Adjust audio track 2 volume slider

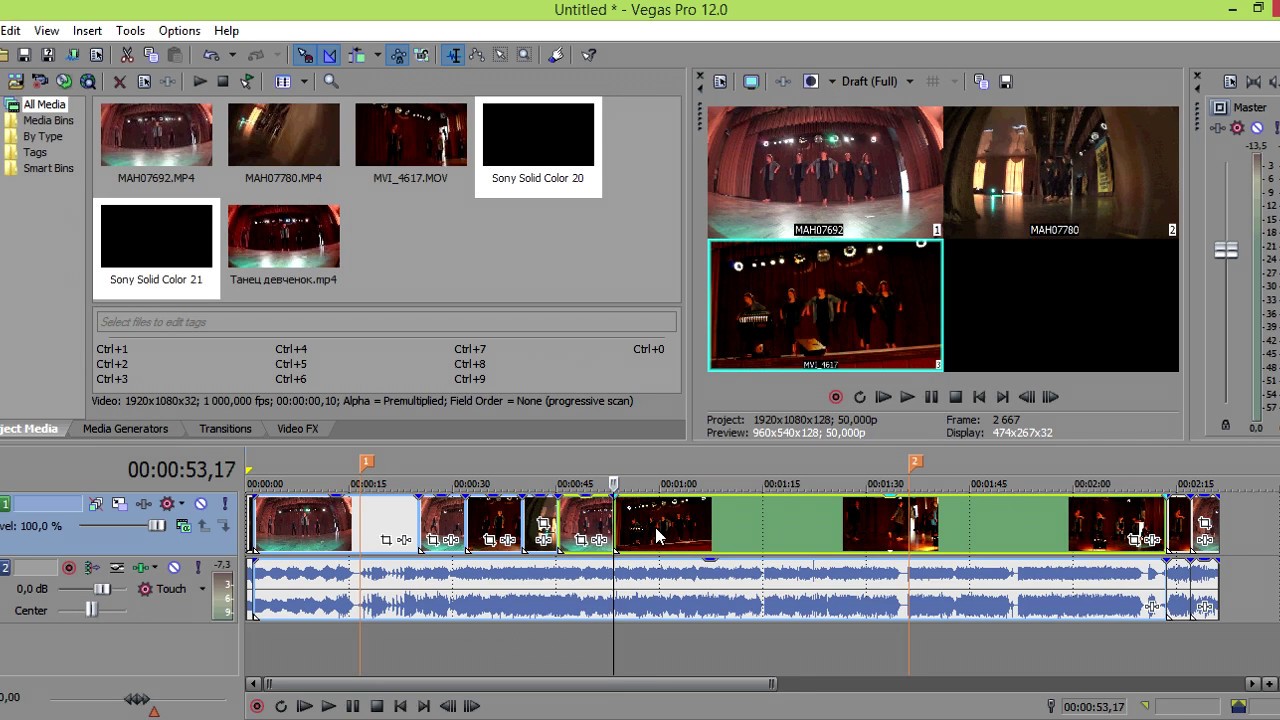tap(102, 589)
